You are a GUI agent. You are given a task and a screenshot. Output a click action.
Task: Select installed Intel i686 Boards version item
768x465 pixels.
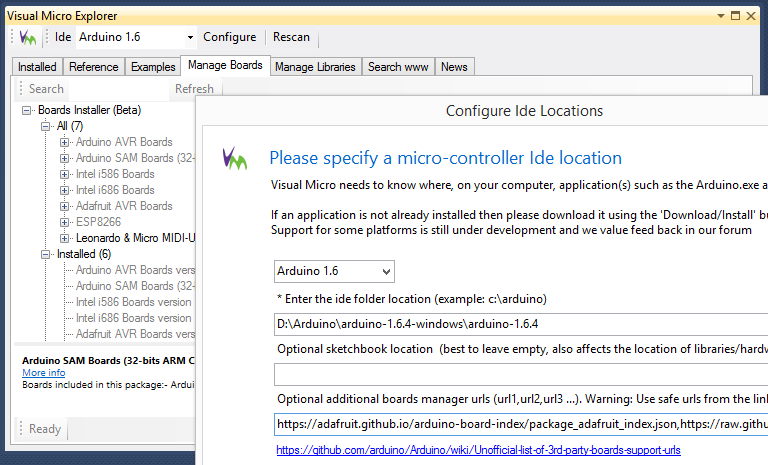(x=134, y=318)
